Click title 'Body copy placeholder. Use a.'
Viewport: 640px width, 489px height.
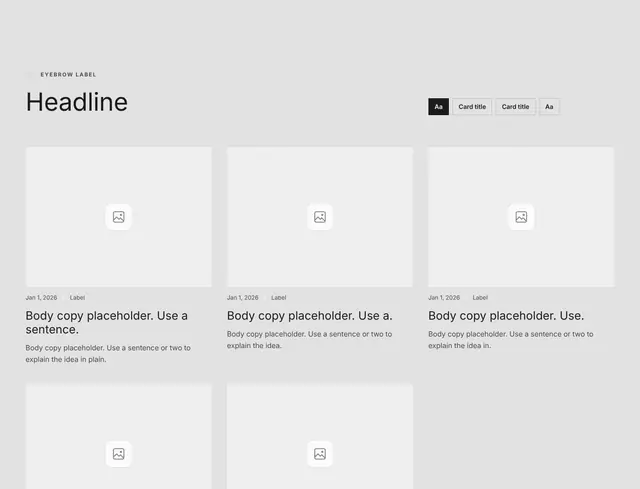309,316
